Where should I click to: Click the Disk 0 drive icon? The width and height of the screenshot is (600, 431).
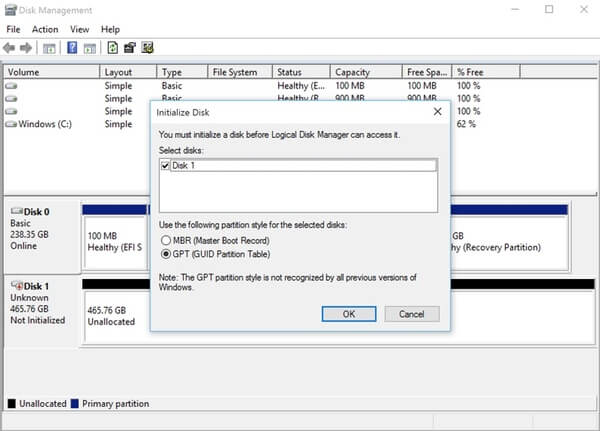pyautogui.click(x=16, y=211)
